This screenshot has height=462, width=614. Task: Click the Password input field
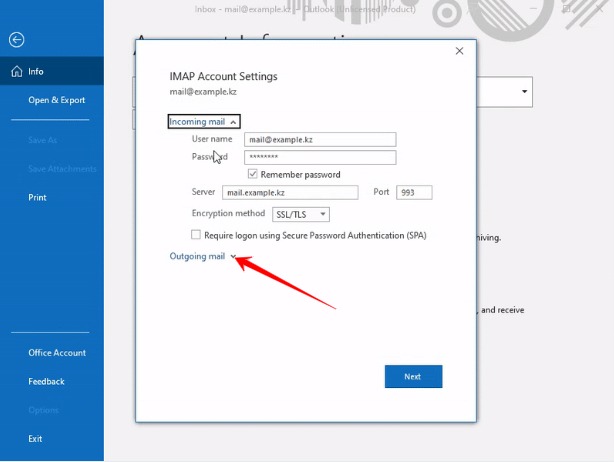point(320,157)
